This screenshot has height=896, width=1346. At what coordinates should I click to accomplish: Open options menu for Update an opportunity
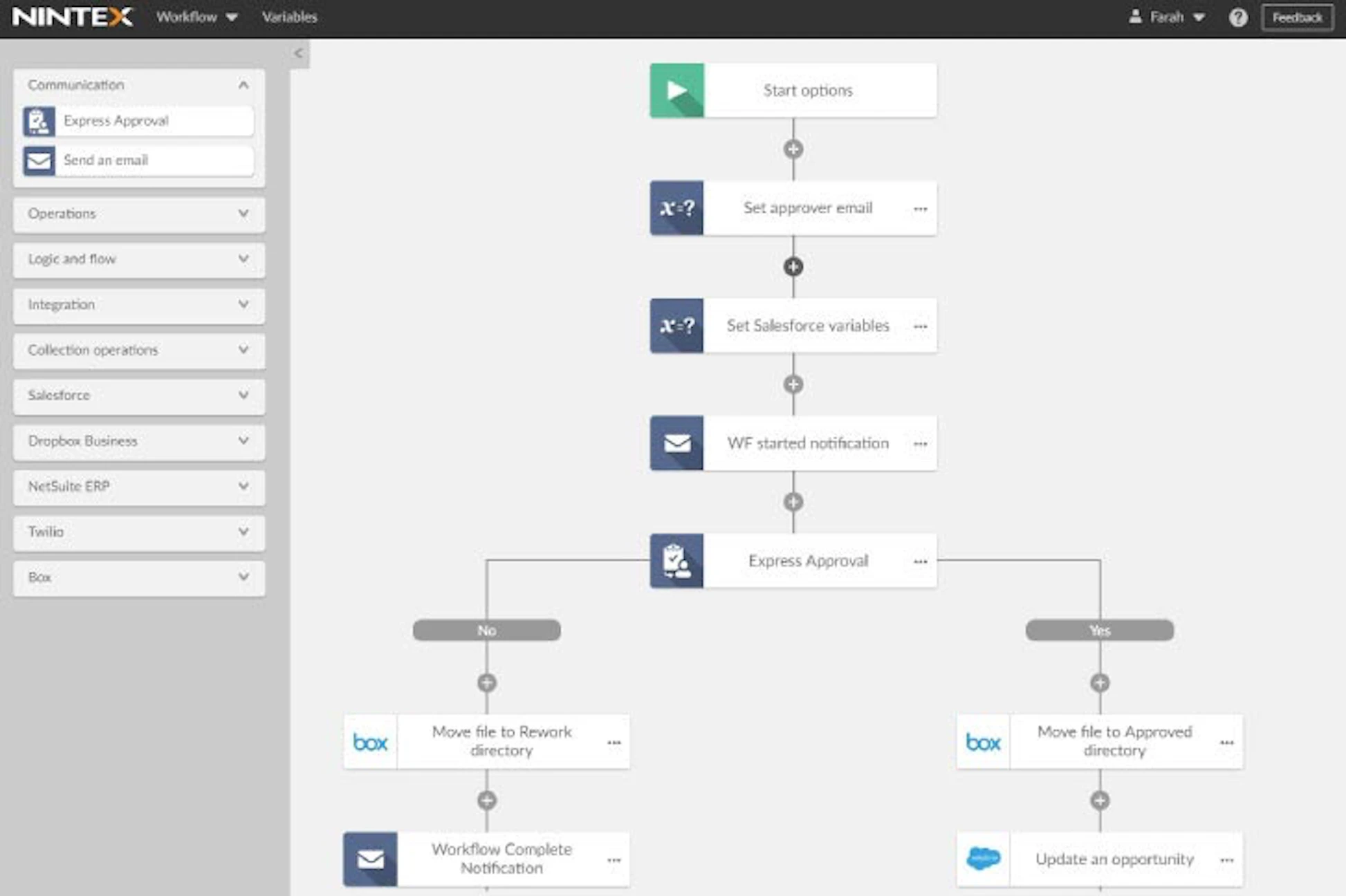tap(1226, 859)
